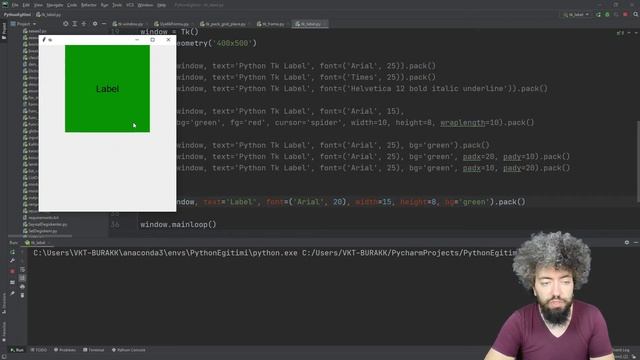
Task: Click the Favorites vertical tool window button
Action: tap(4, 331)
